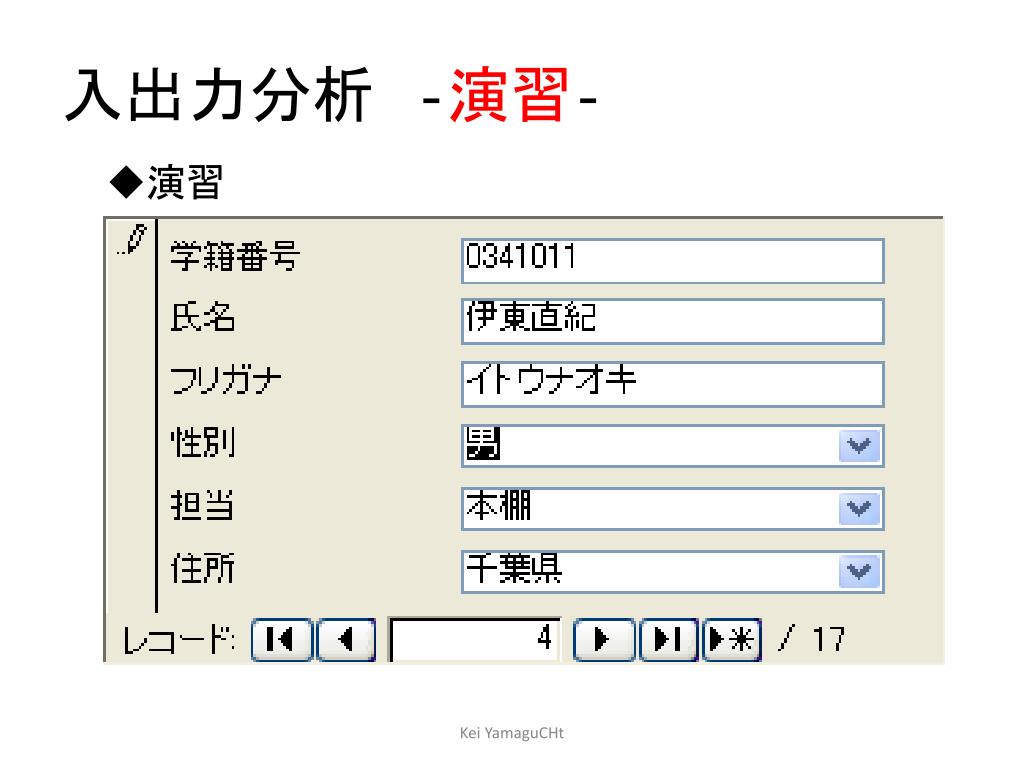Click the 学籍番号 field label
Screen dimensions: 1024x768
(234, 258)
